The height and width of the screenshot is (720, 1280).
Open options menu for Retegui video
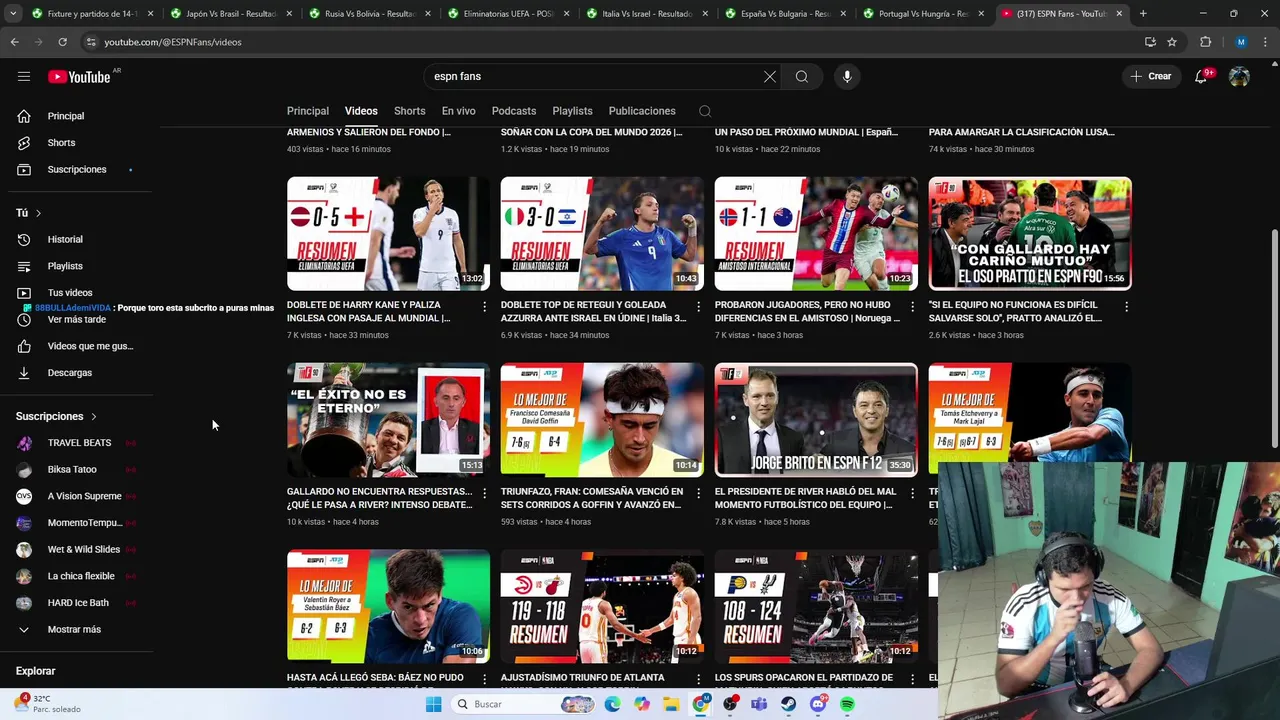point(699,306)
